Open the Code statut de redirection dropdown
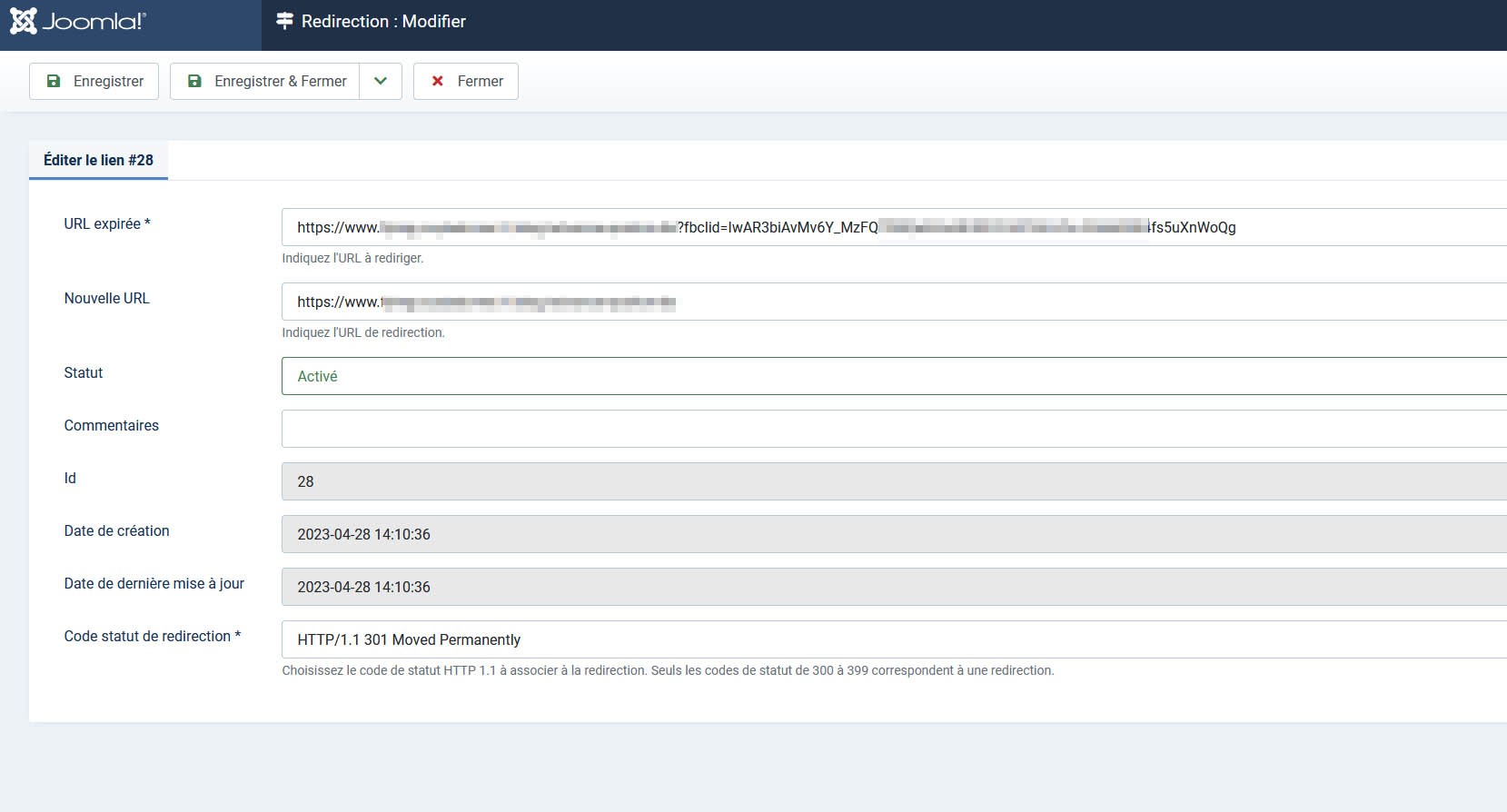 [894, 639]
